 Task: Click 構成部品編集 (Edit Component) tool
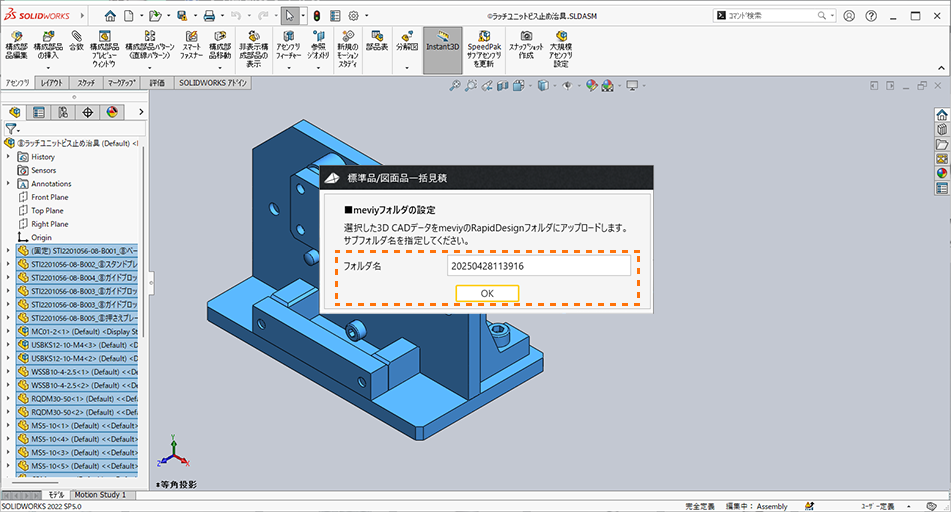tap(16, 45)
